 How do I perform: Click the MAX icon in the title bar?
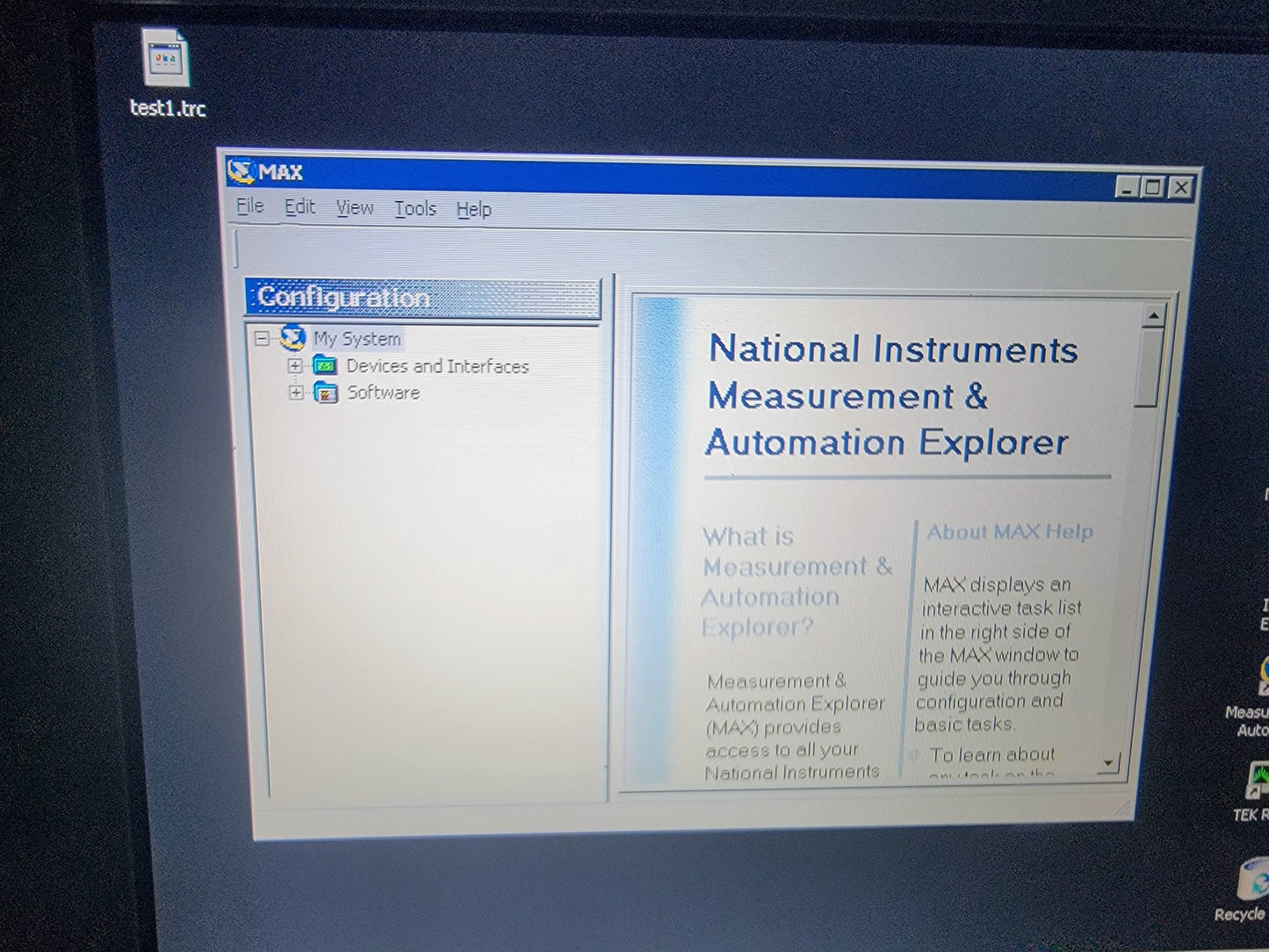pos(240,171)
